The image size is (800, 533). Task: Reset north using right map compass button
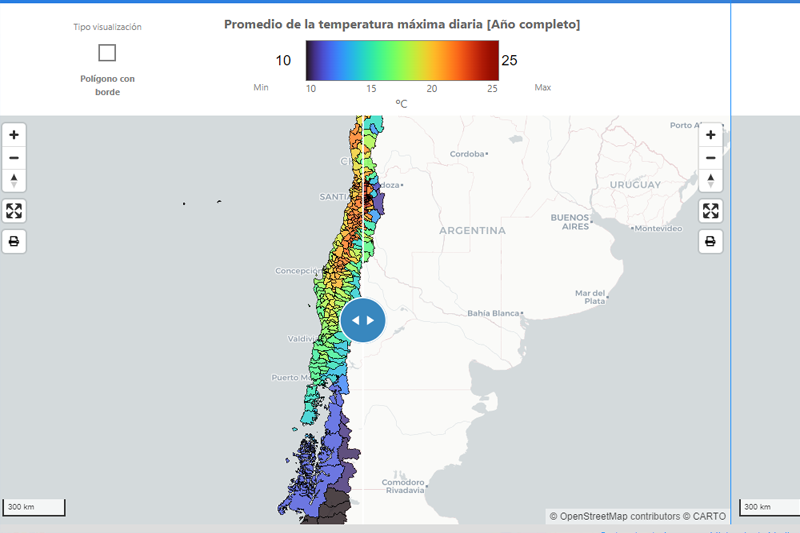coord(710,180)
